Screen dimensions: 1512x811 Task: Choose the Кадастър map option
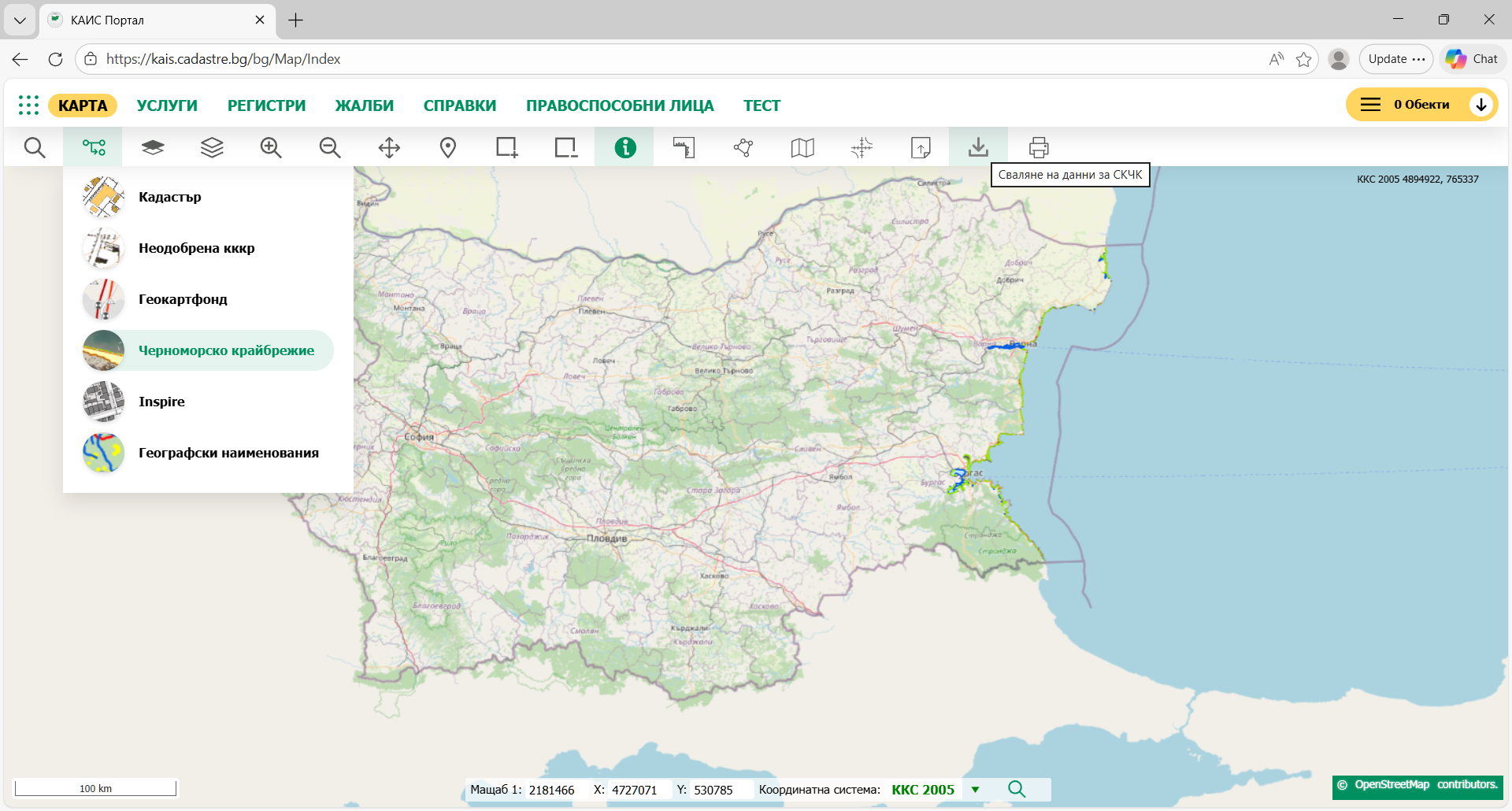(169, 197)
